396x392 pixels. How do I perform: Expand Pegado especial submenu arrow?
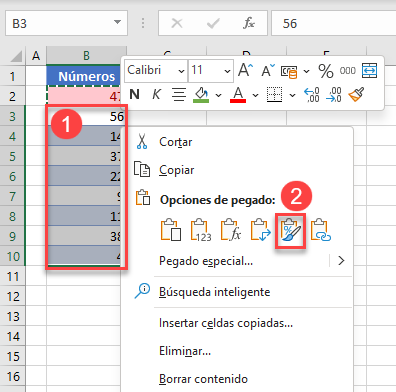pos(341,260)
